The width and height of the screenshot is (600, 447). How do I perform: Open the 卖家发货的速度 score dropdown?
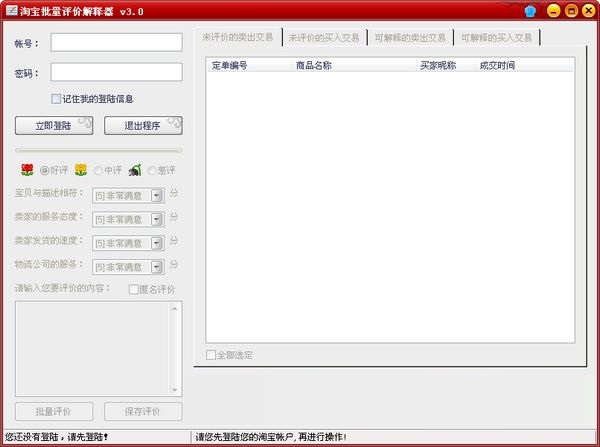[157, 243]
